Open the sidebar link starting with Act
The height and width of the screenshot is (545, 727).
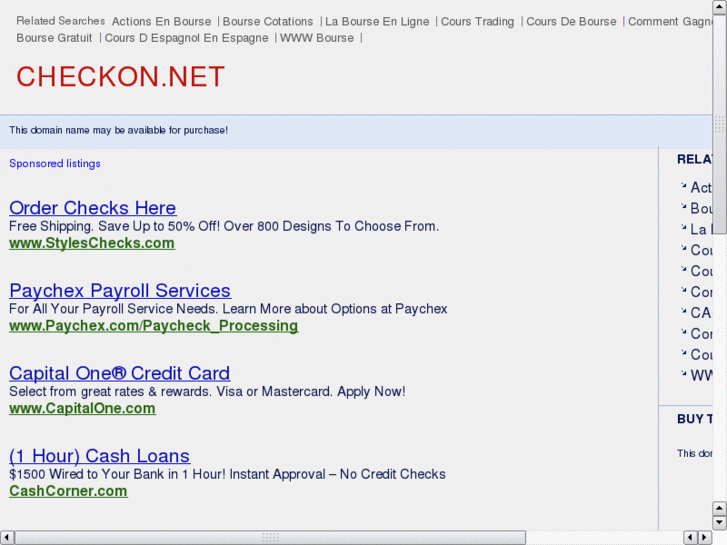pyautogui.click(x=701, y=187)
